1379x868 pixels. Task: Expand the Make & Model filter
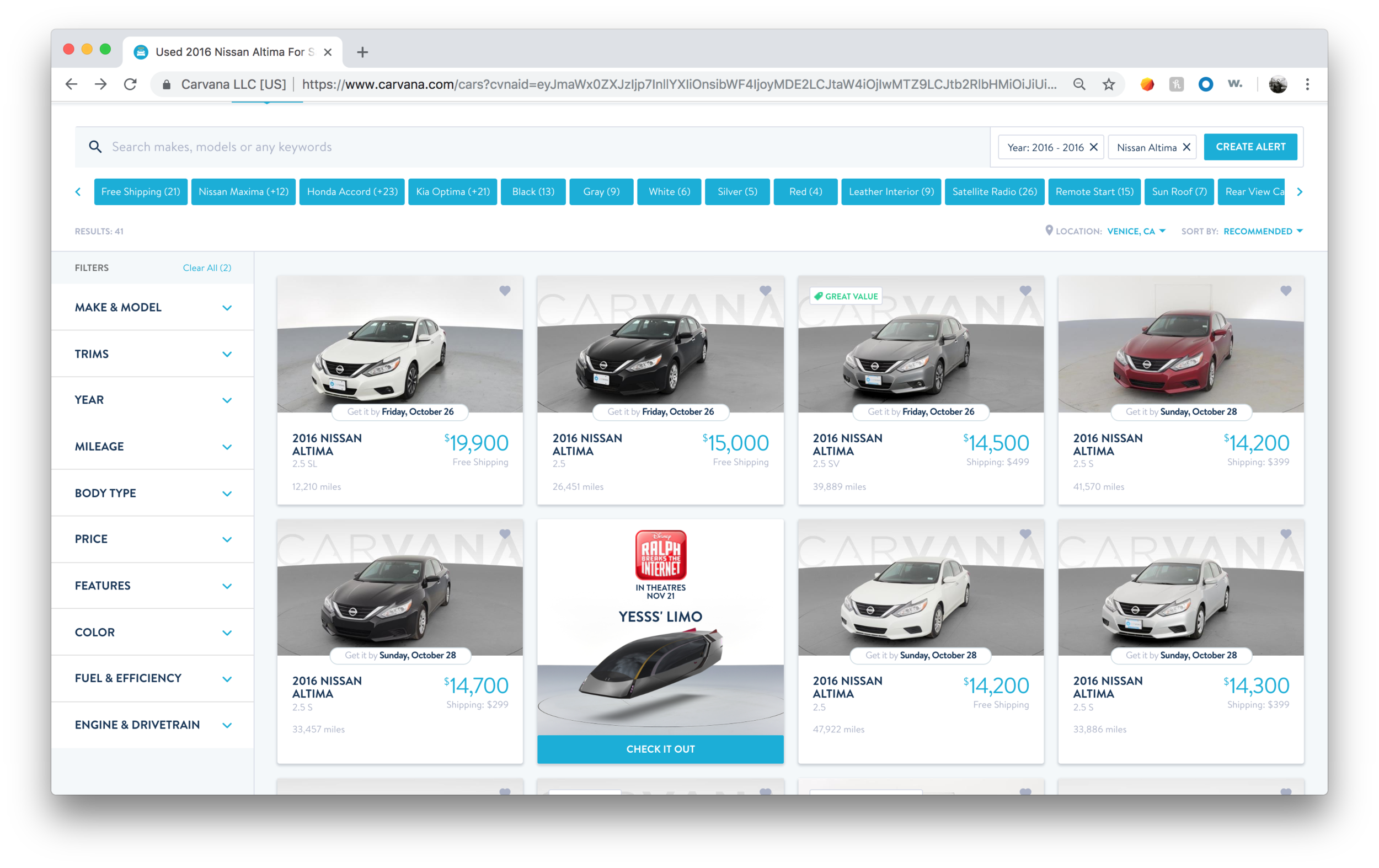tap(152, 308)
